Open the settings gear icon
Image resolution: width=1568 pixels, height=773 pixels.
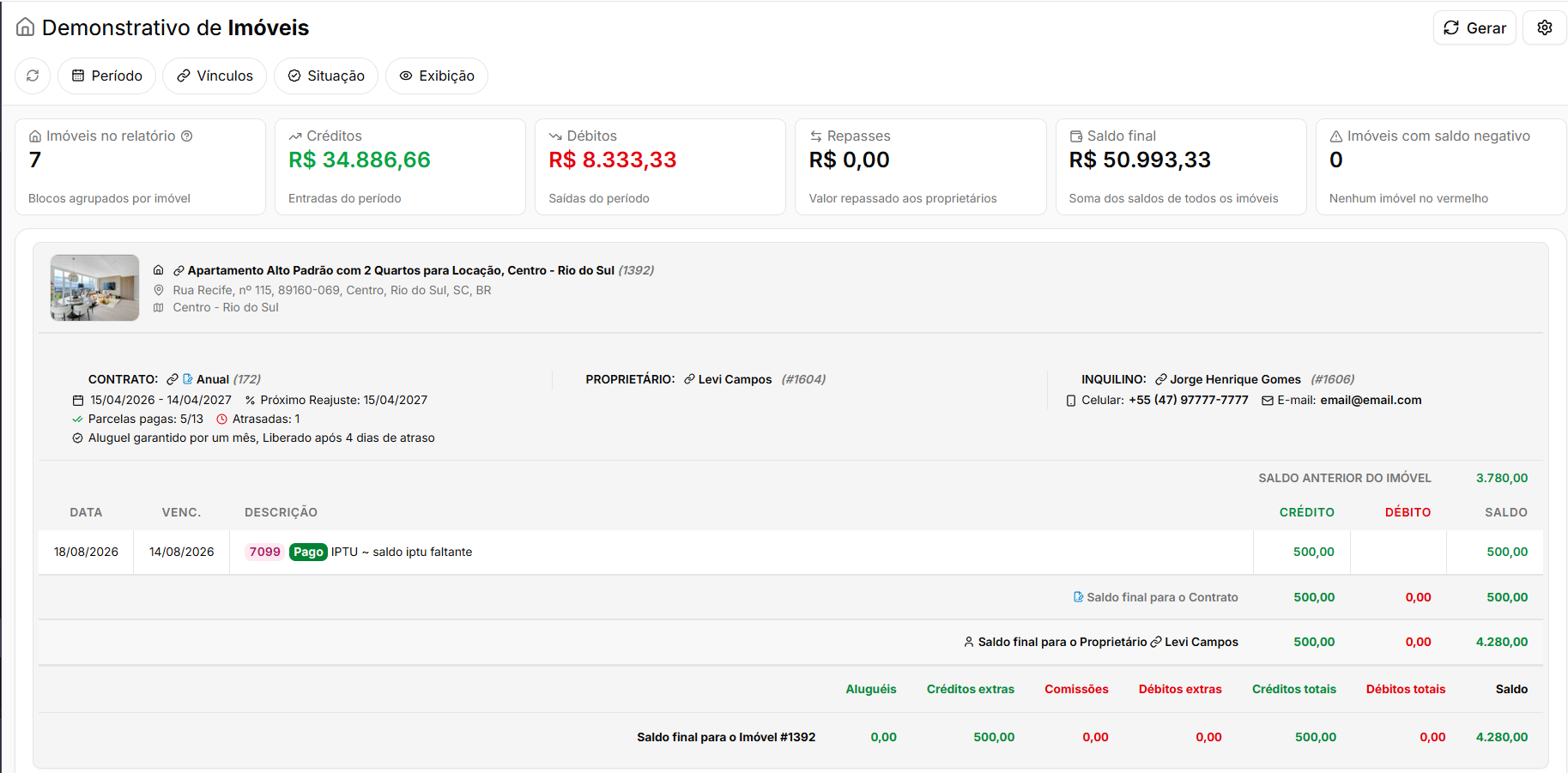[x=1544, y=27]
